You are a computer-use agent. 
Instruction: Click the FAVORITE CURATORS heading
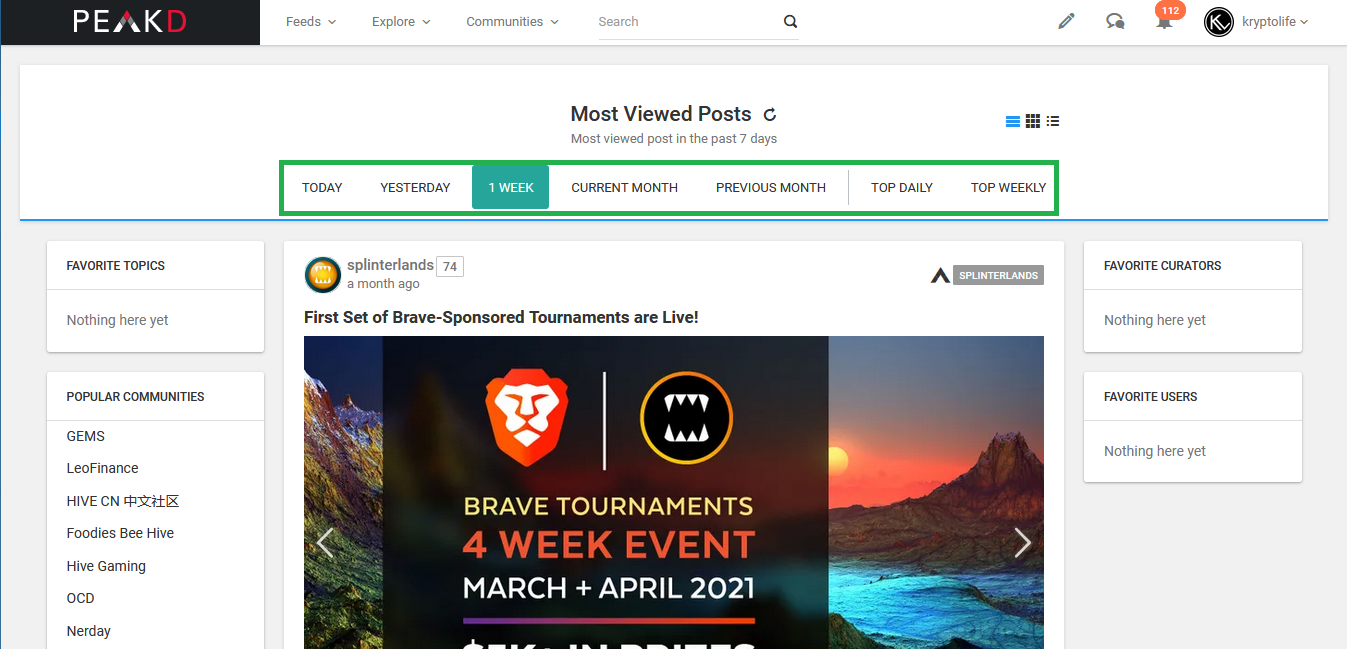point(1163,266)
